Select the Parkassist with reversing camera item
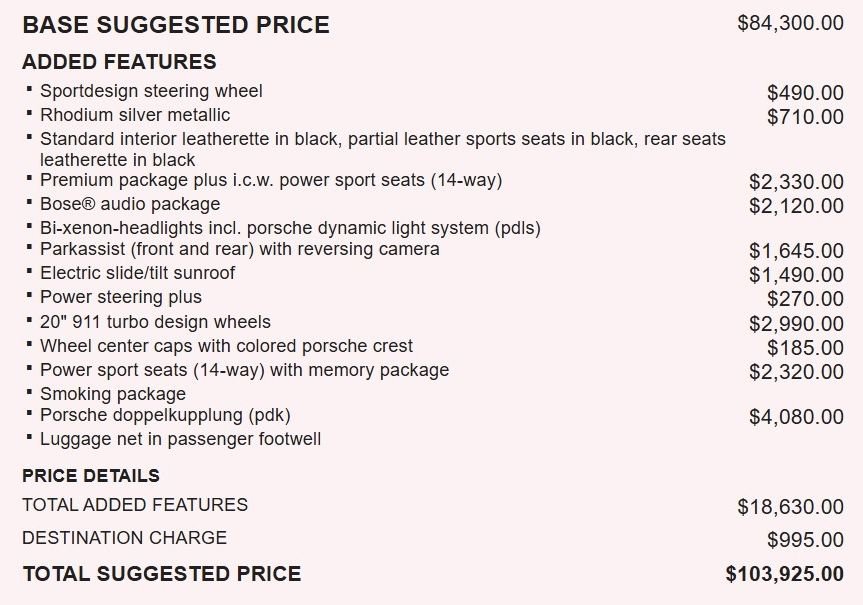Image resolution: width=863 pixels, height=605 pixels. click(239, 249)
